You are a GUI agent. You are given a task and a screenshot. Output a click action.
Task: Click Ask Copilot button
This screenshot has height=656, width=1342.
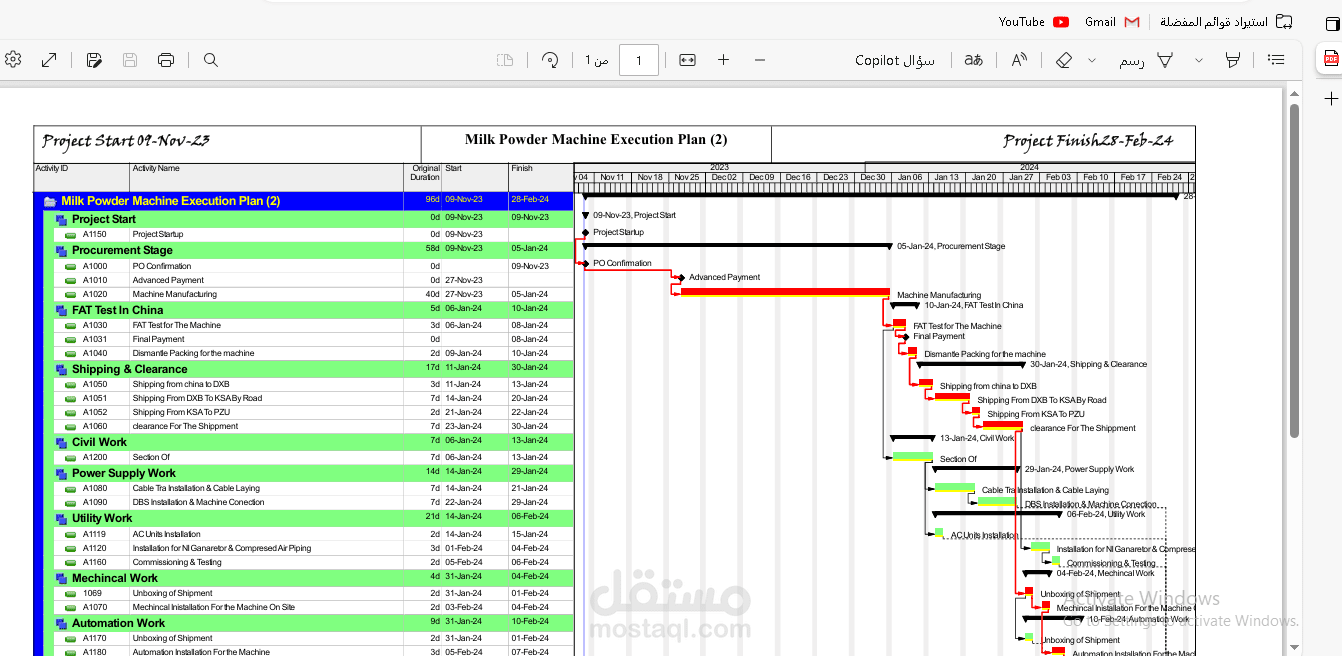click(x=895, y=60)
